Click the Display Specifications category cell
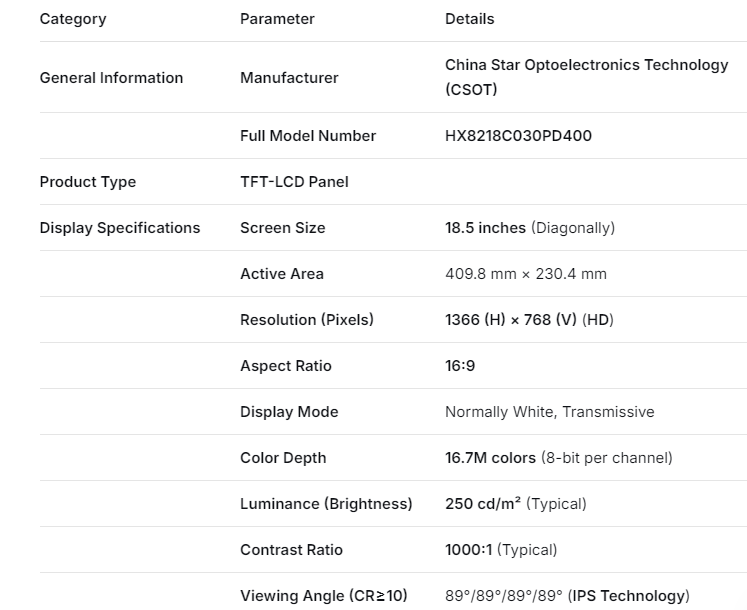The height and width of the screenshot is (610, 747). [119, 228]
